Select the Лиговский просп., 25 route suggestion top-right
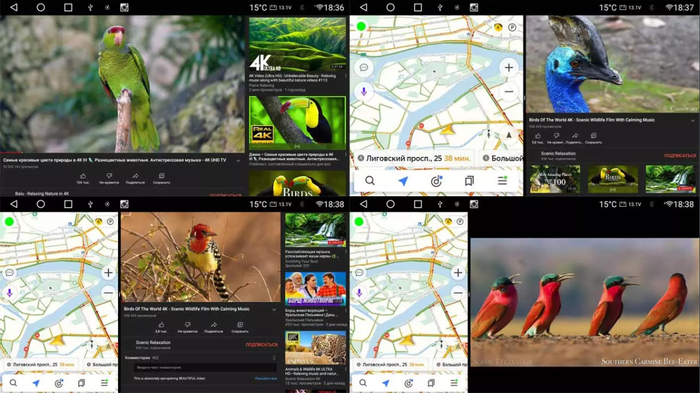This screenshot has height=393, width=700. [x=414, y=158]
